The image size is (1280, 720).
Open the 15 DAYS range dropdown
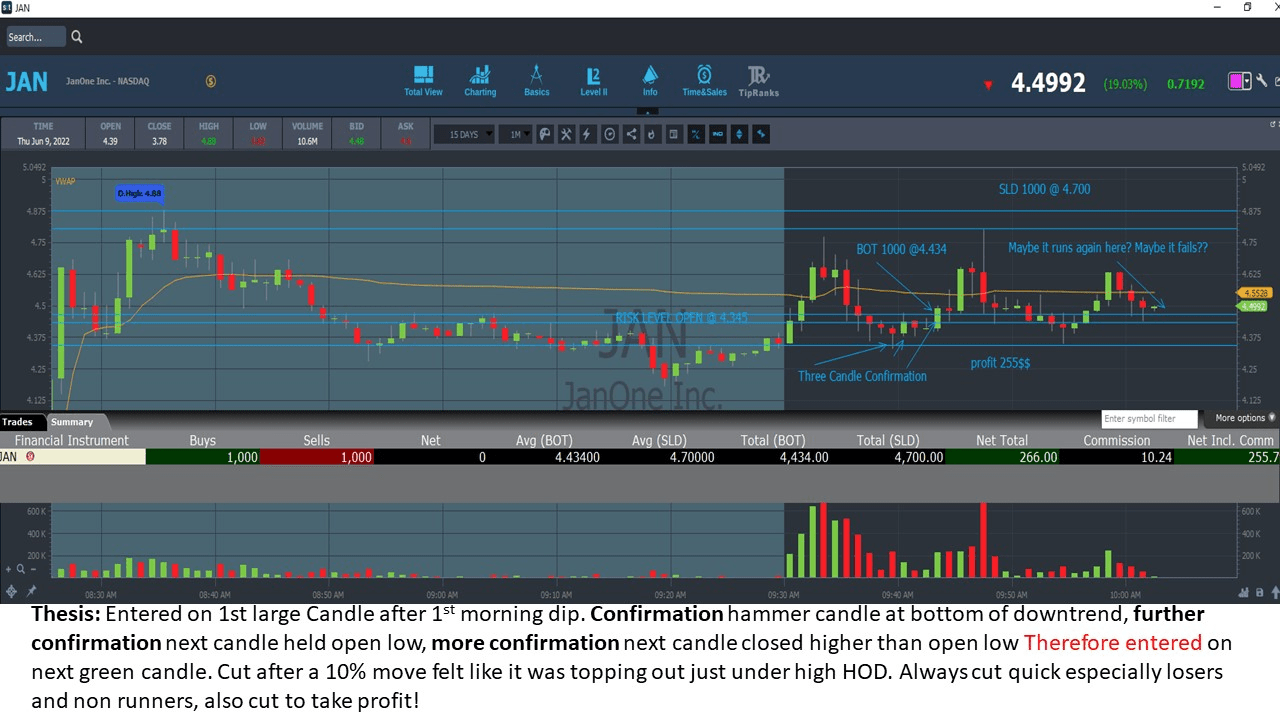click(464, 134)
